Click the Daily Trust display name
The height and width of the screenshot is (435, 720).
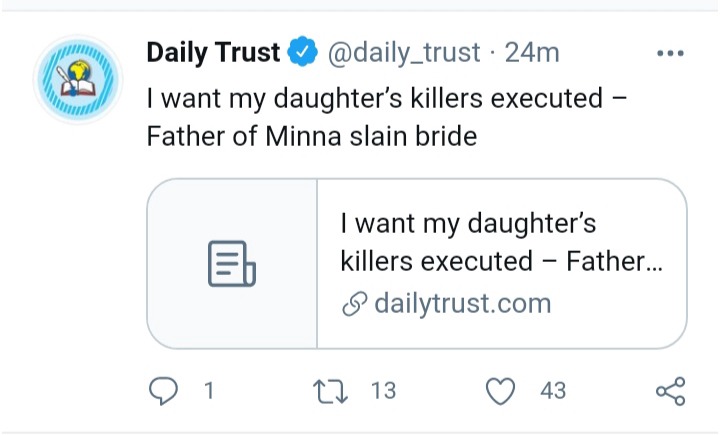pos(213,52)
